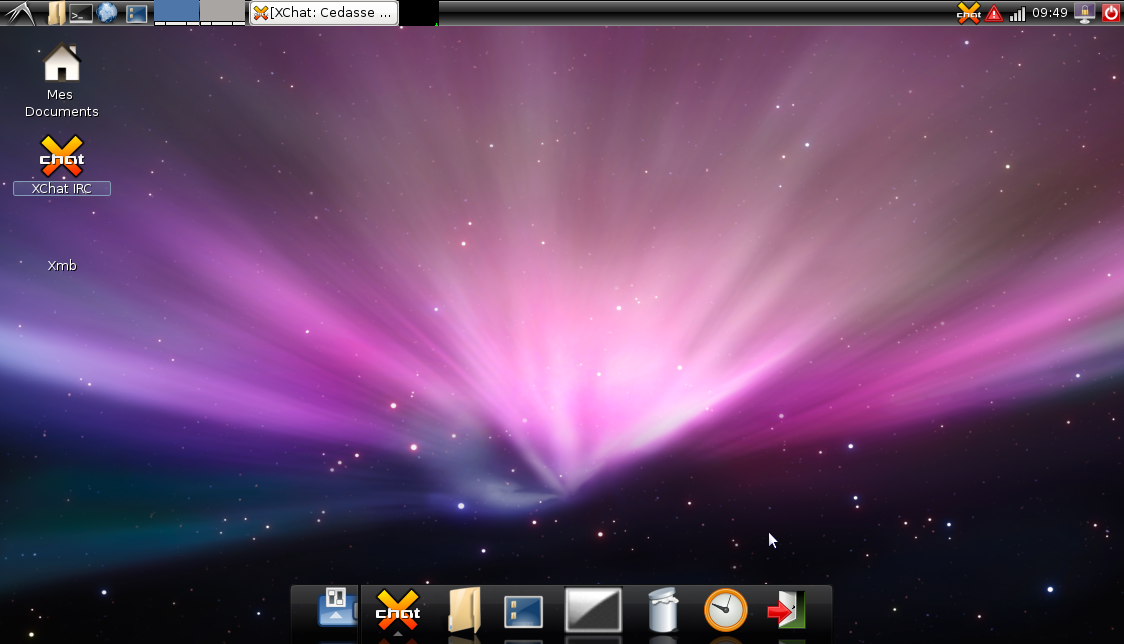Click the blue desktop window icon in dock
The image size is (1124, 644).
pos(523,612)
